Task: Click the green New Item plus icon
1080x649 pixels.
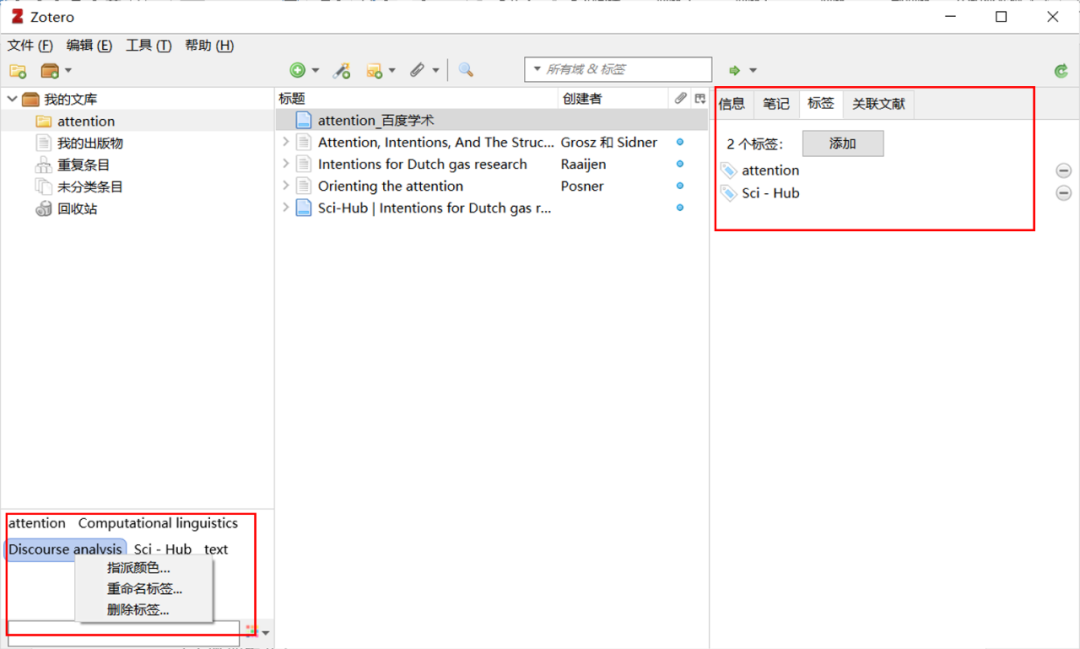Action: 298,70
